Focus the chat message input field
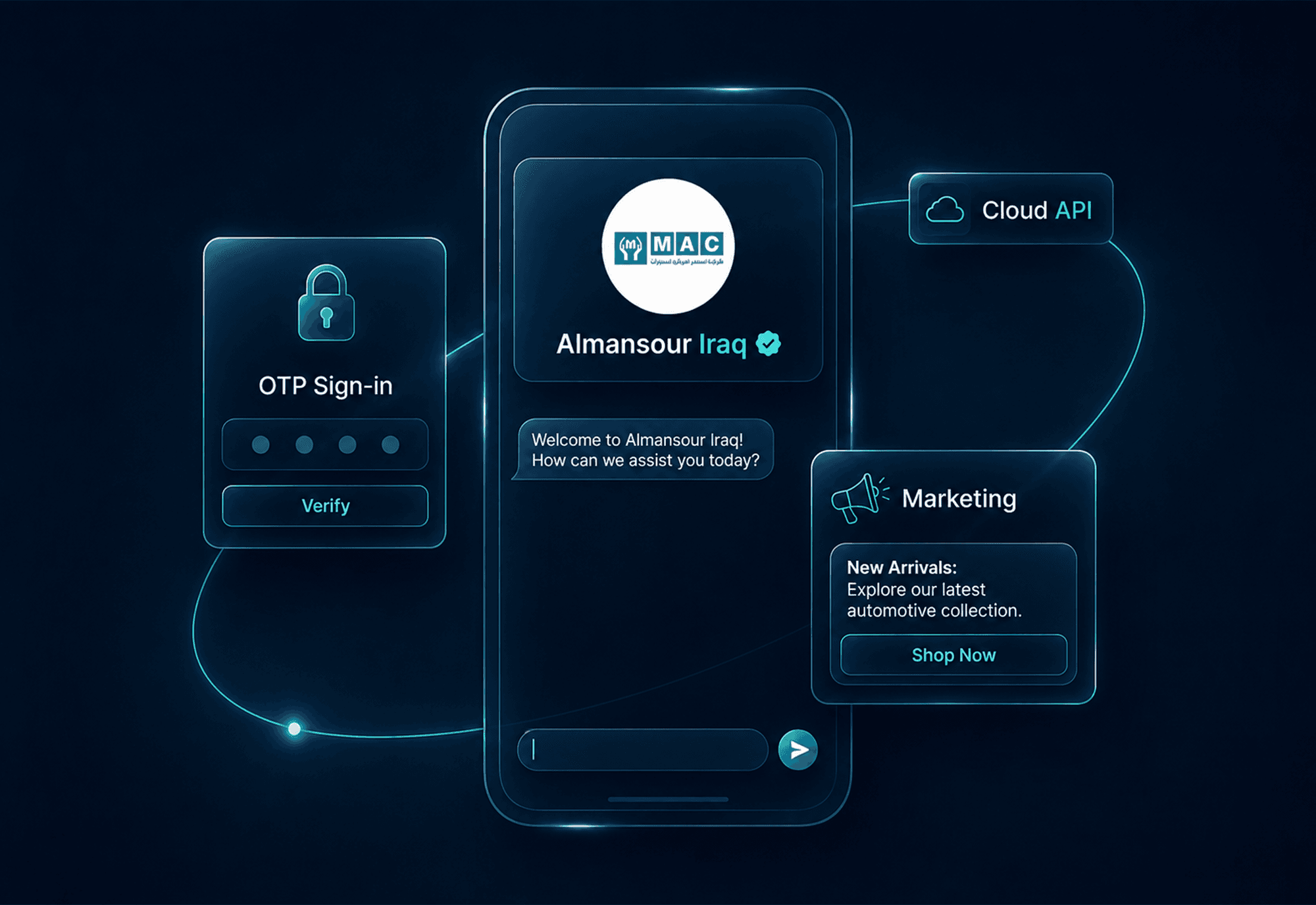Viewport: 1316px width, 905px height. (x=643, y=749)
